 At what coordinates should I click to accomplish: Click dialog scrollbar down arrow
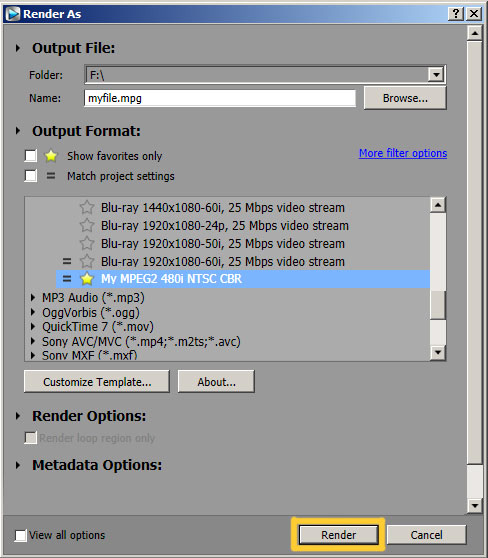tap(474, 505)
